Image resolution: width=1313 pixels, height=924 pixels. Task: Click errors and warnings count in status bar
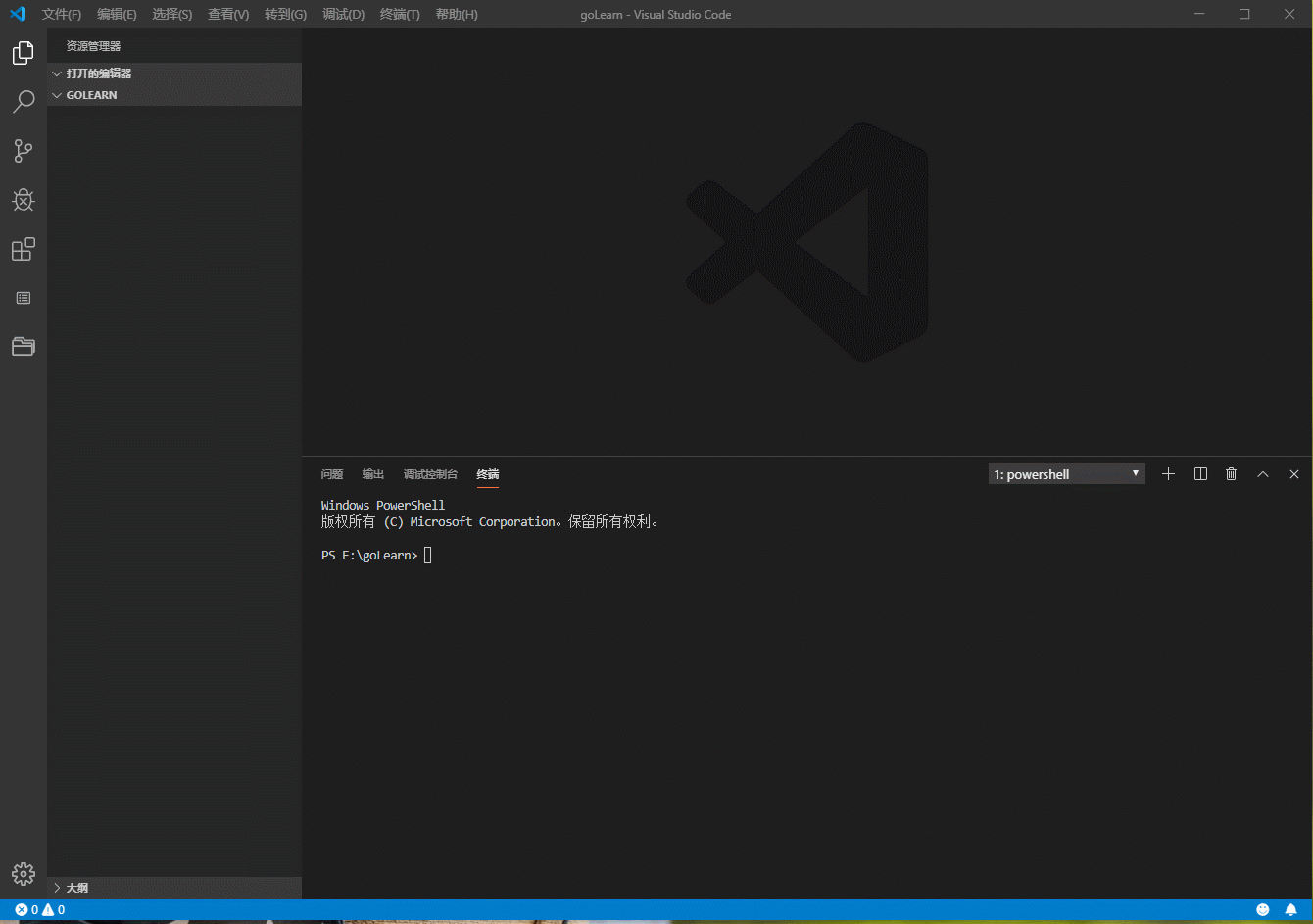[40, 910]
